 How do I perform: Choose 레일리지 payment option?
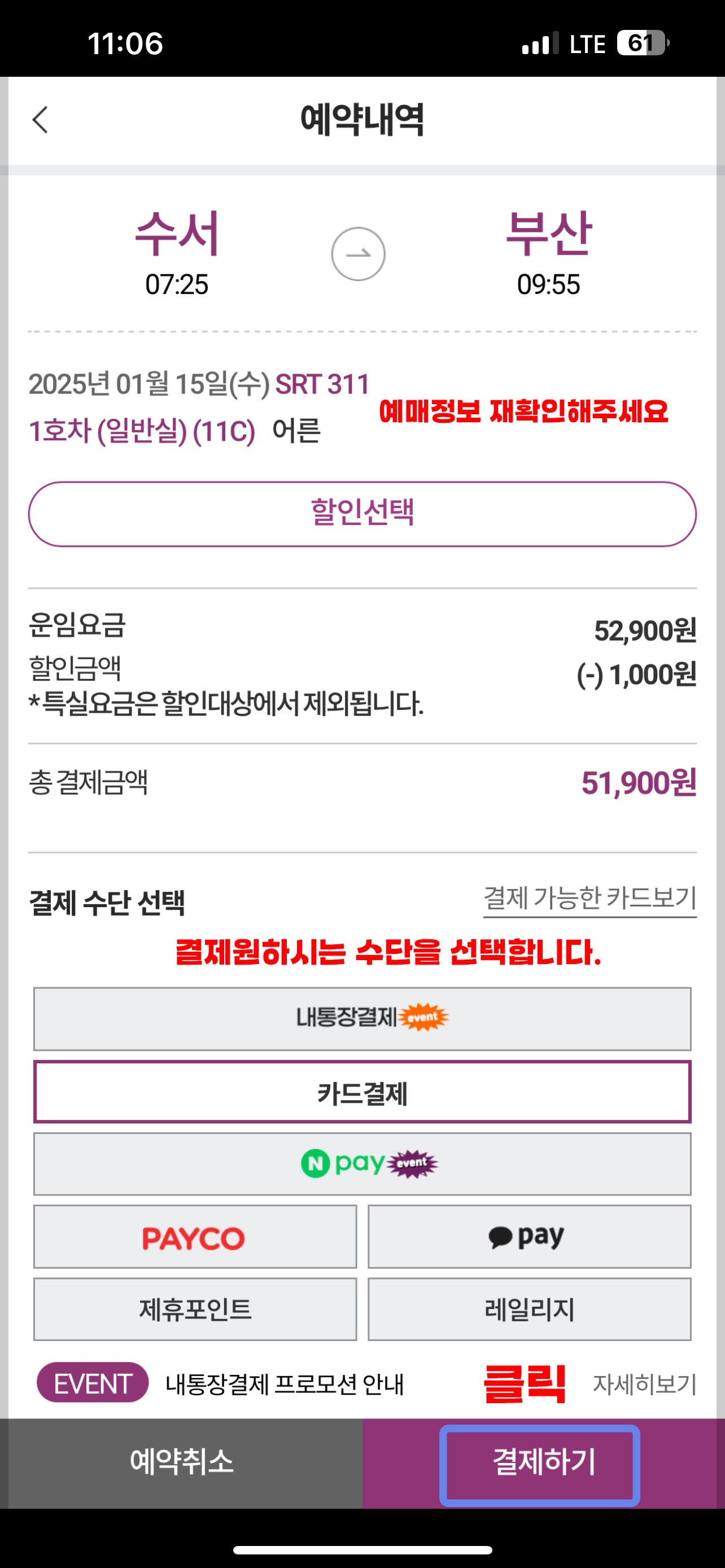click(530, 1309)
